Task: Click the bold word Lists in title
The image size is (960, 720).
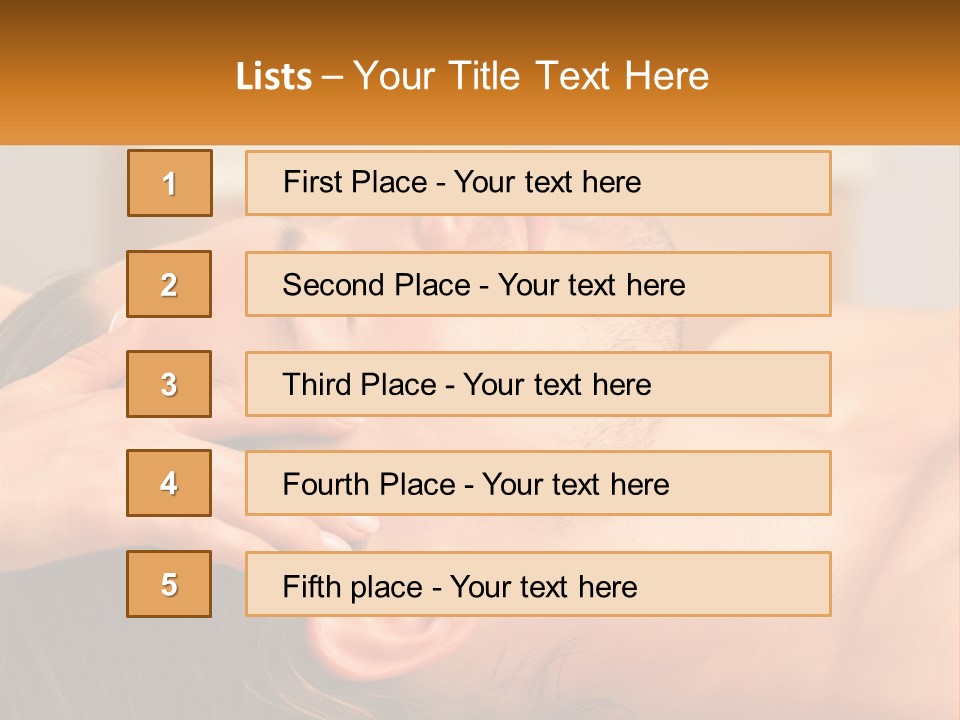Action: pyautogui.click(x=274, y=77)
